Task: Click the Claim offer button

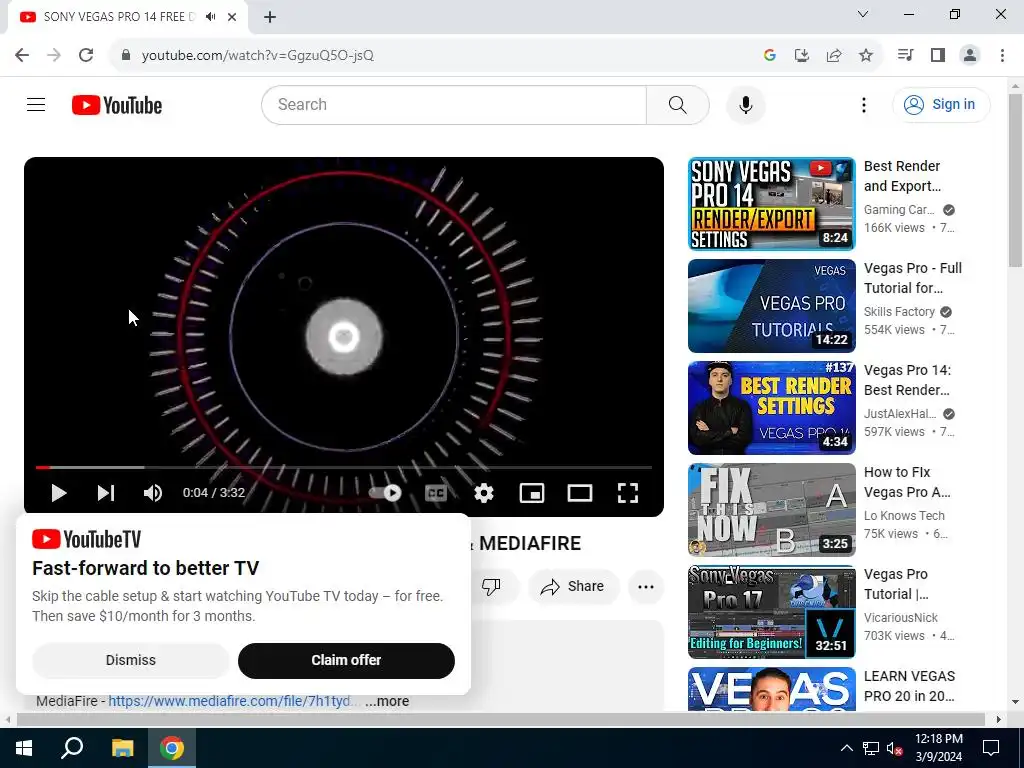Action: pos(346,660)
